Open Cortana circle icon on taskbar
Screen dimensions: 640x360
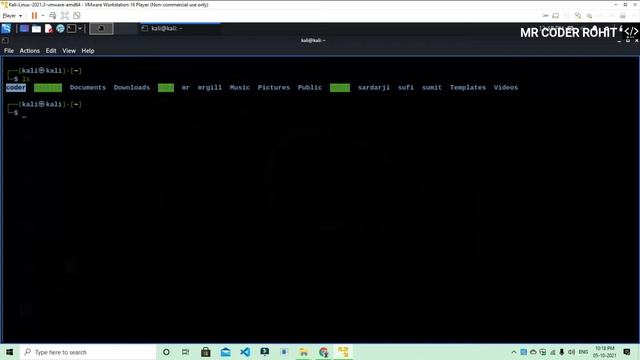[x=166, y=352]
